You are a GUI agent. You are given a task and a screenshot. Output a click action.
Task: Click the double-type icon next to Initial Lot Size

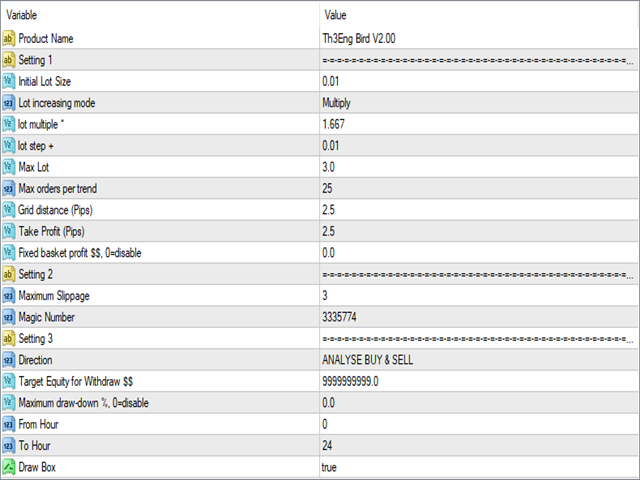tap(9, 81)
